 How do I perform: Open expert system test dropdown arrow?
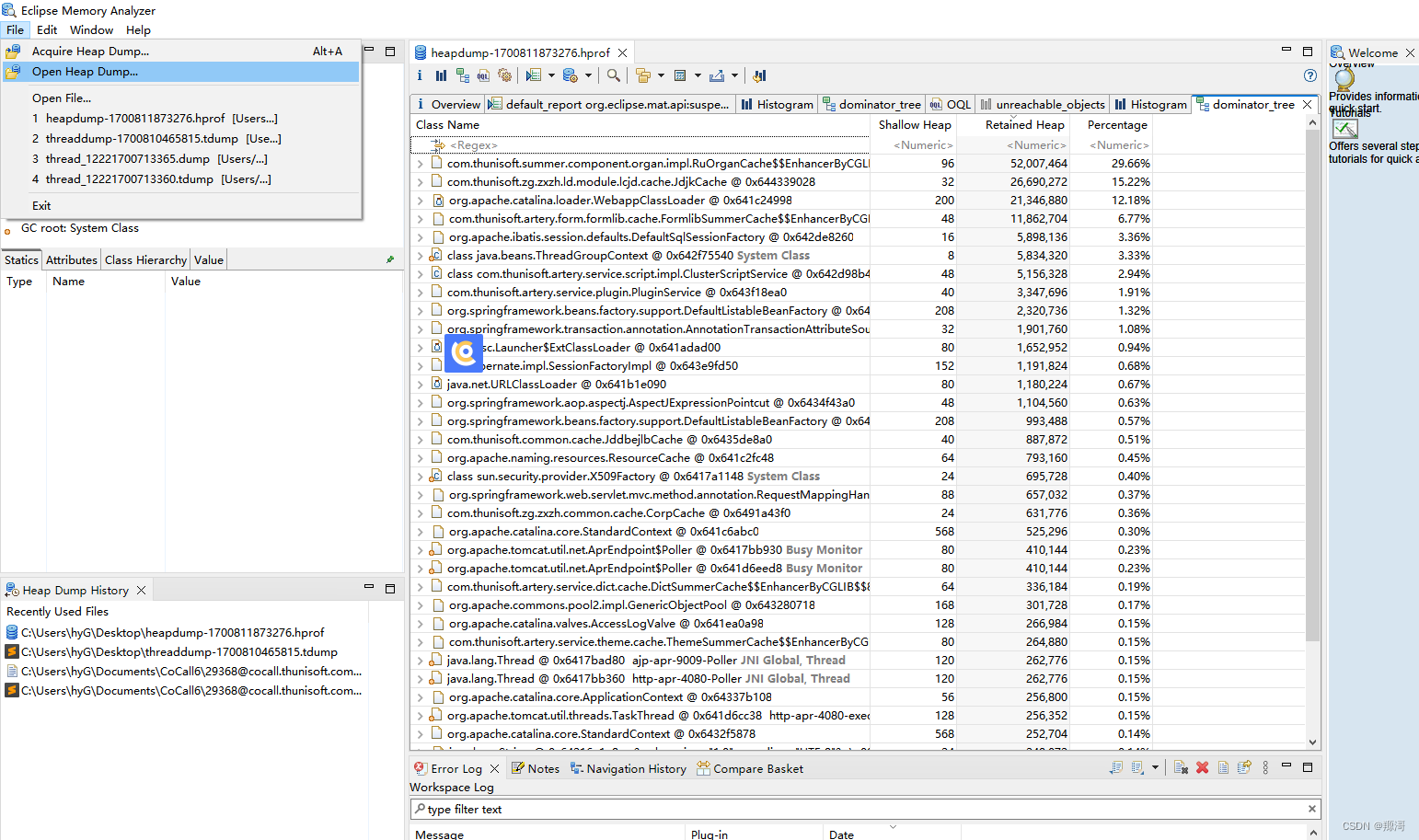[551, 75]
